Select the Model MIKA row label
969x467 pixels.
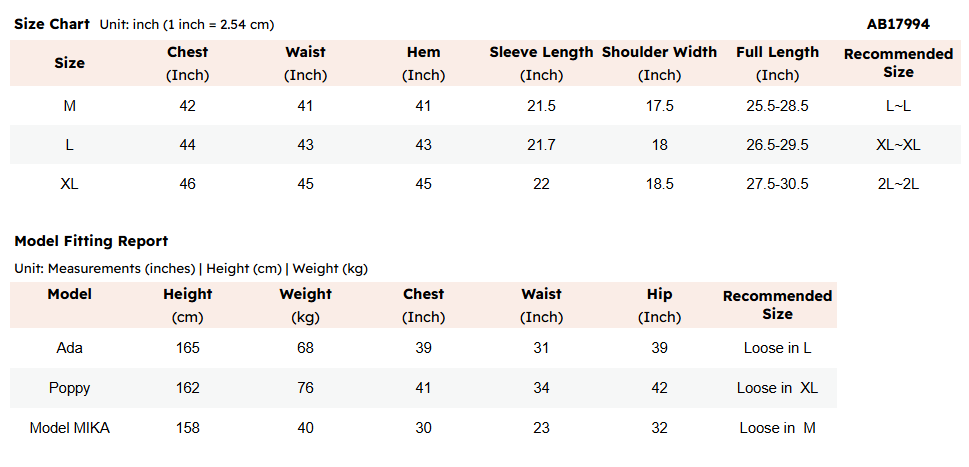coord(70,428)
